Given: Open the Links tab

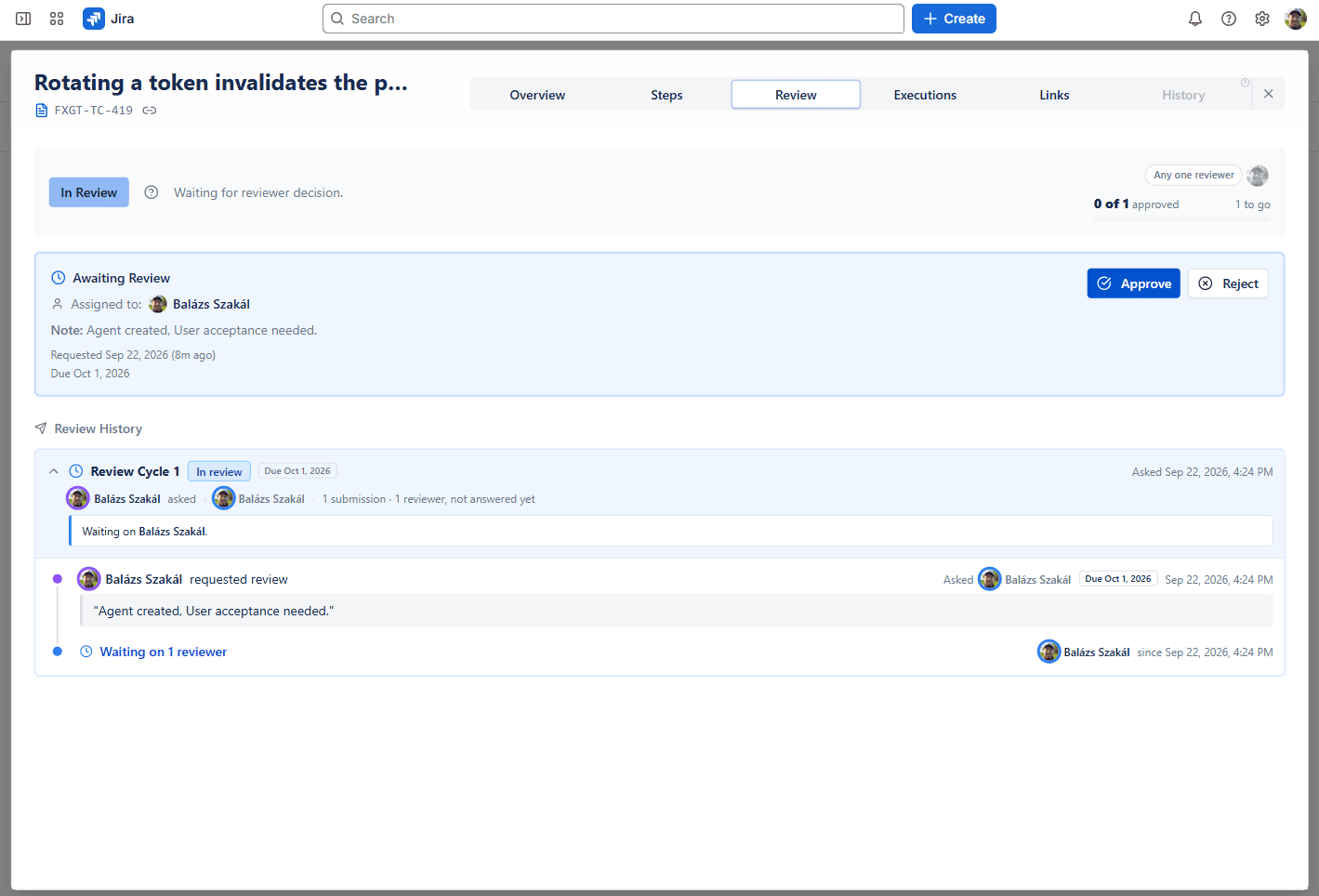Looking at the screenshot, I should [x=1054, y=95].
